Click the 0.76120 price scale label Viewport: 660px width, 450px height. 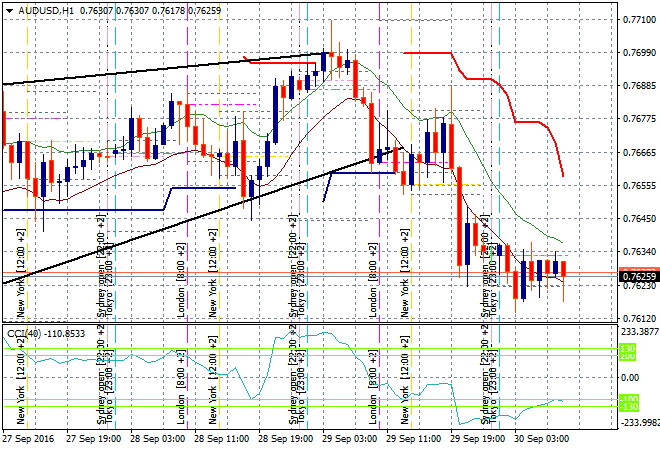click(x=634, y=319)
